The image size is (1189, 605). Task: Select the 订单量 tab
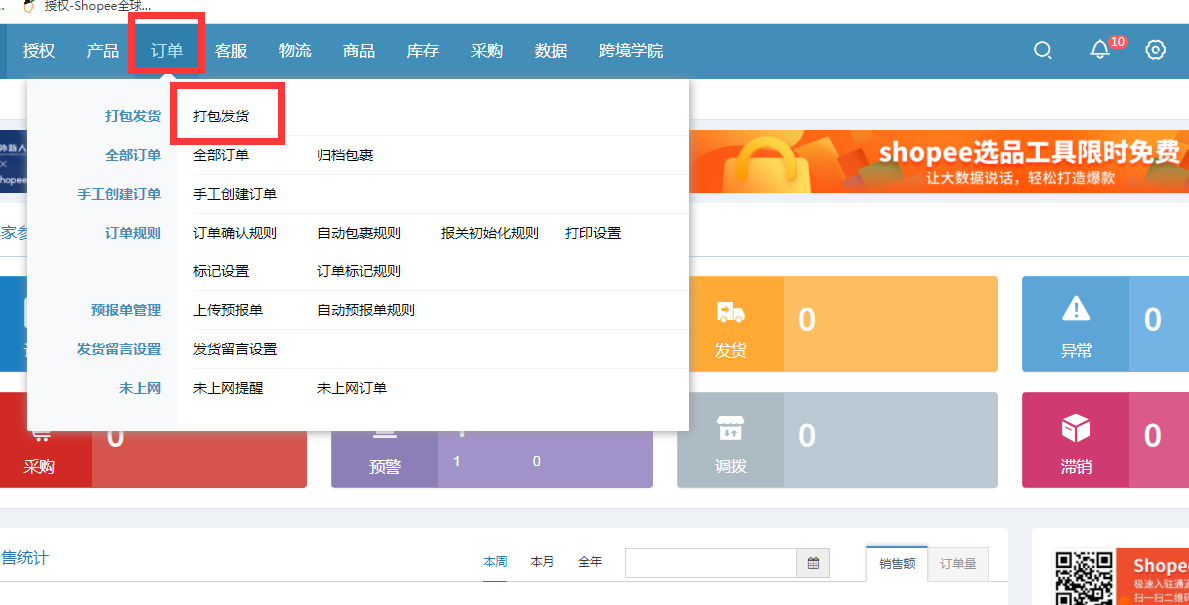point(958,563)
